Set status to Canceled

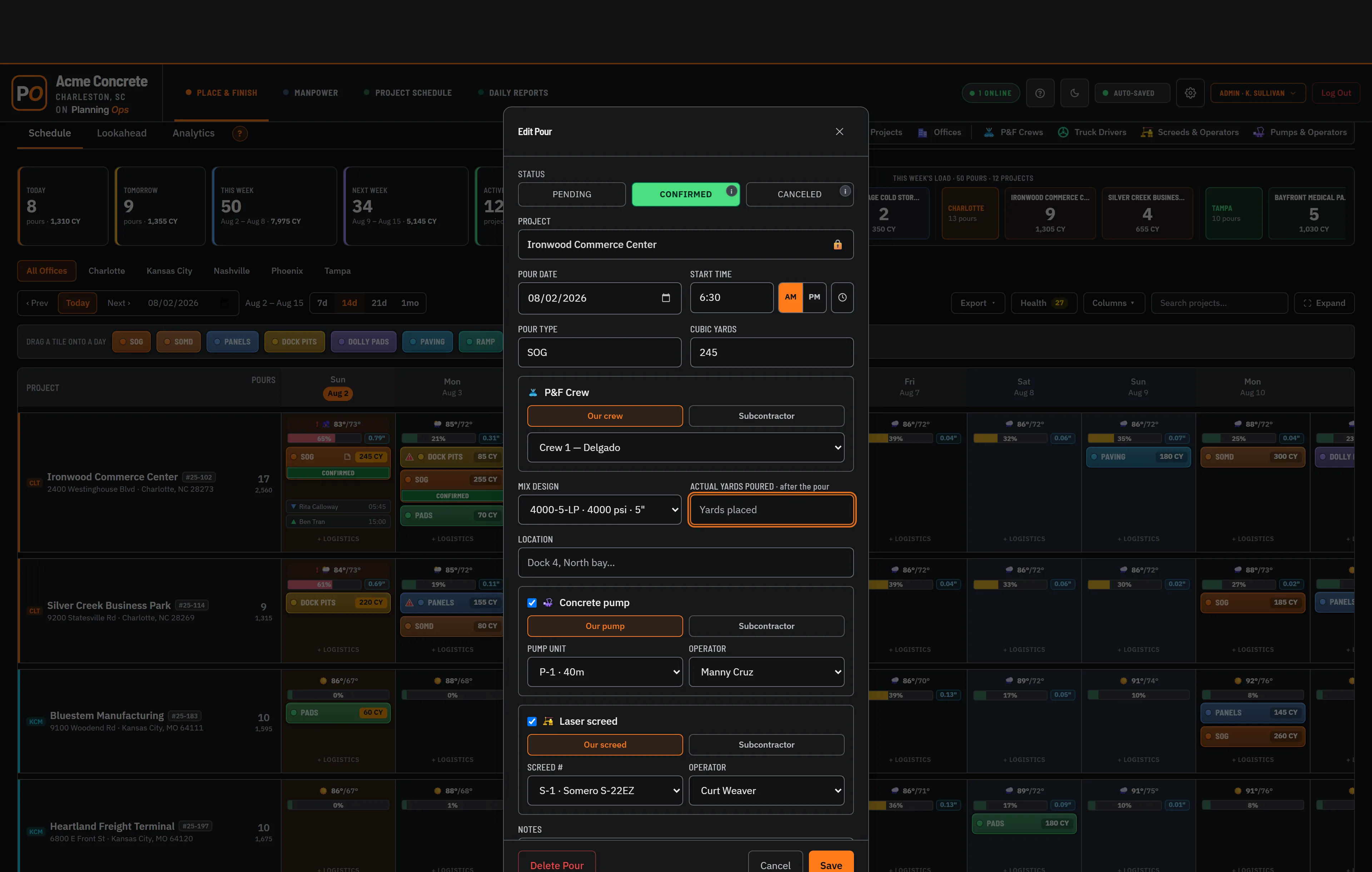799,194
